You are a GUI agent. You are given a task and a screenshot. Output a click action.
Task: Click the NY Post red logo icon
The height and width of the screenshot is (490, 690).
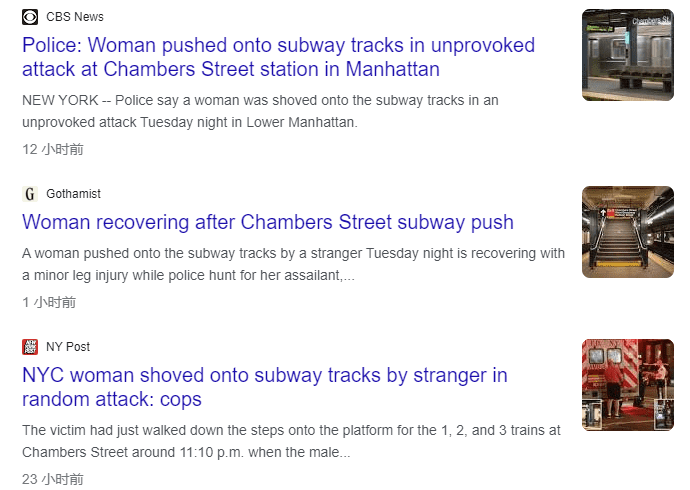click(x=30, y=347)
